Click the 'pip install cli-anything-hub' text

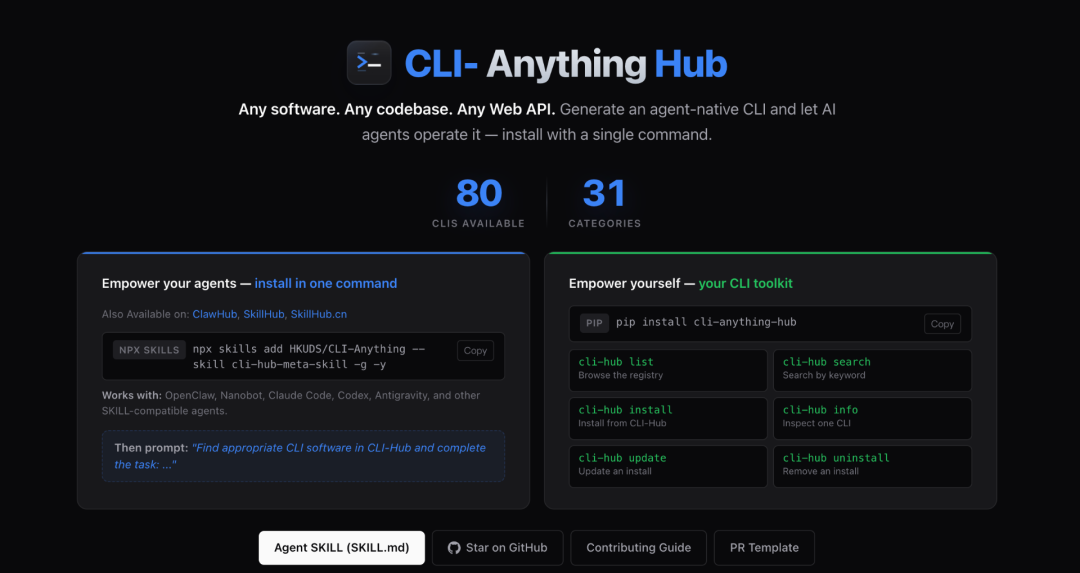point(706,322)
